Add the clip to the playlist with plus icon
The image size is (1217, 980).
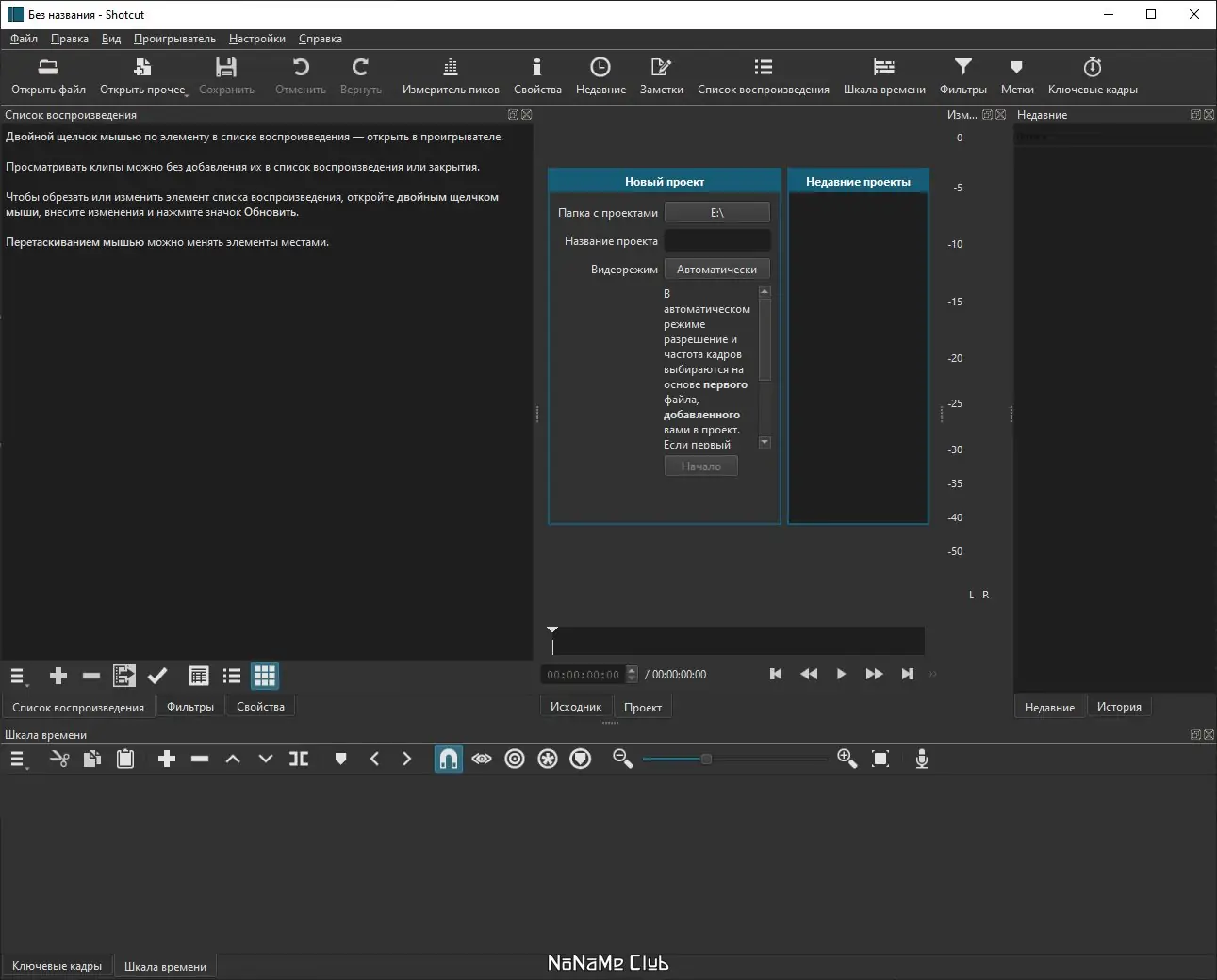pos(58,676)
